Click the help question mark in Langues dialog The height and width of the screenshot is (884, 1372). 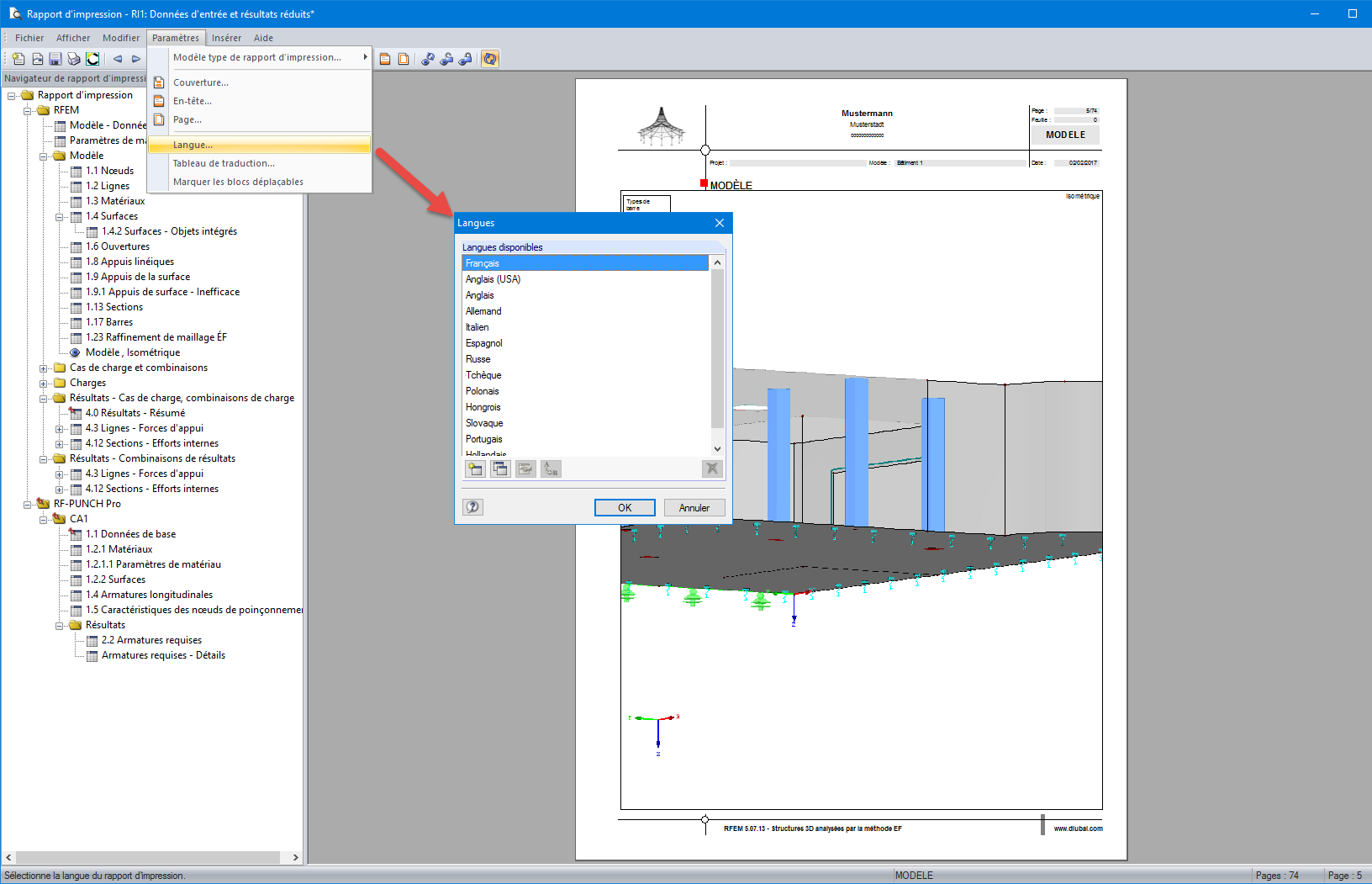click(473, 507)
